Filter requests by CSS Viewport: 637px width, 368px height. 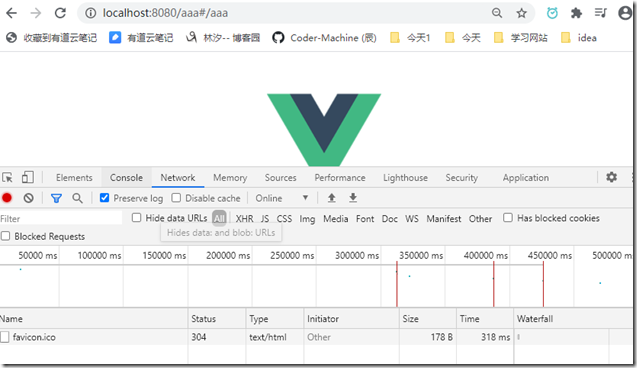284,219
